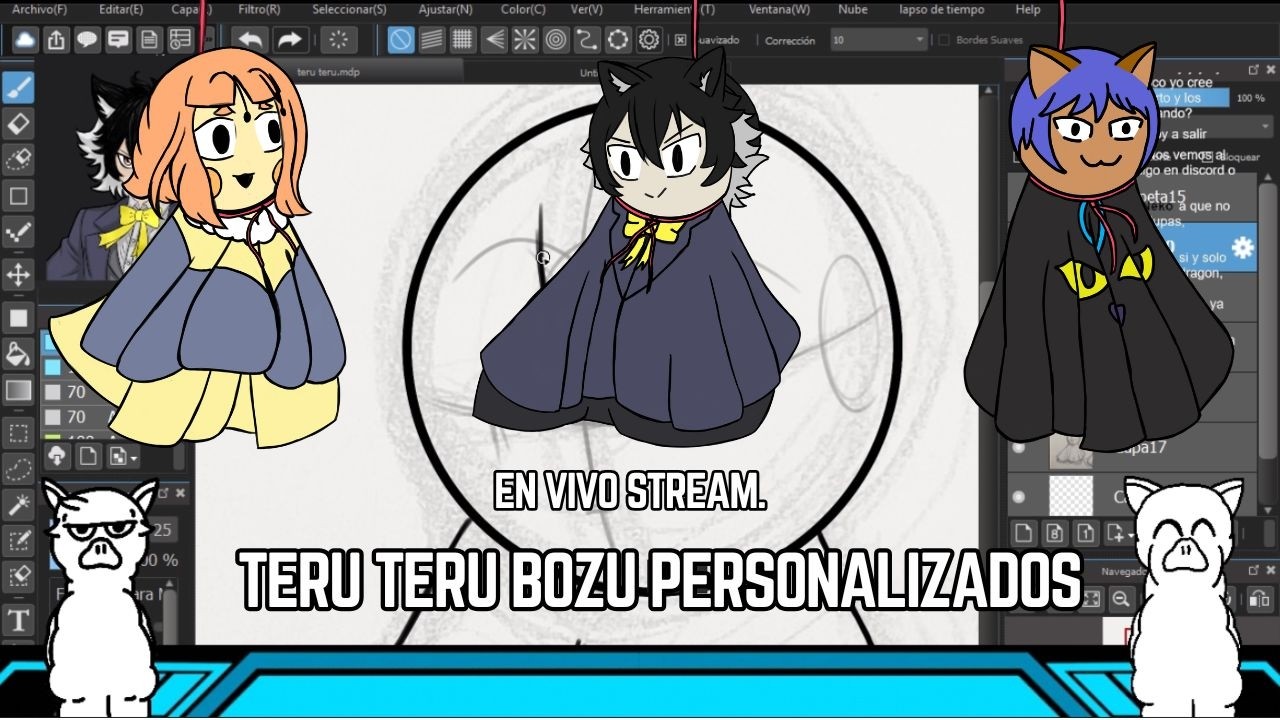Open the Color(C) menu

[523, 10]
